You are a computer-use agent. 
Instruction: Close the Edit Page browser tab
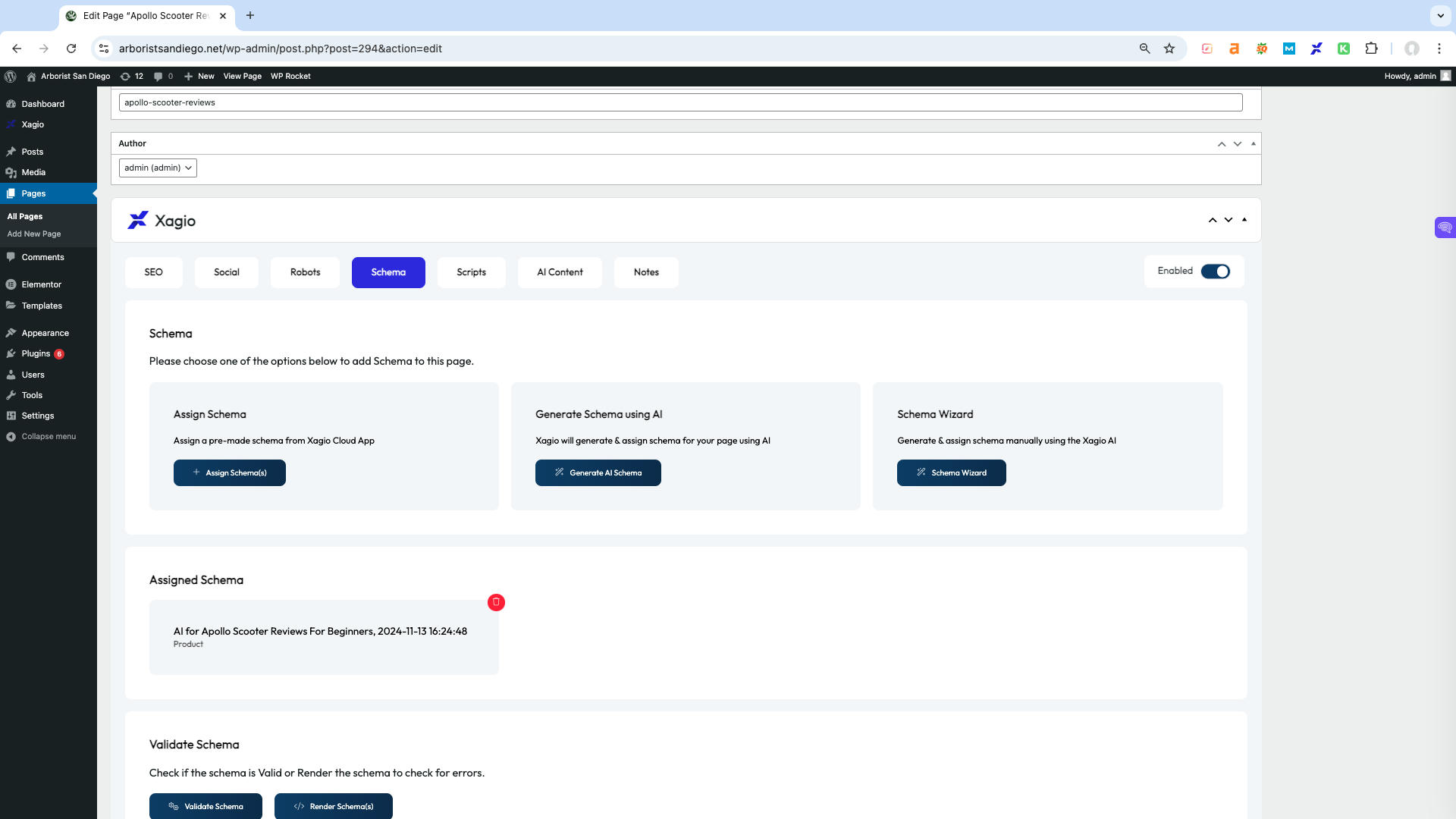point(223,15)
